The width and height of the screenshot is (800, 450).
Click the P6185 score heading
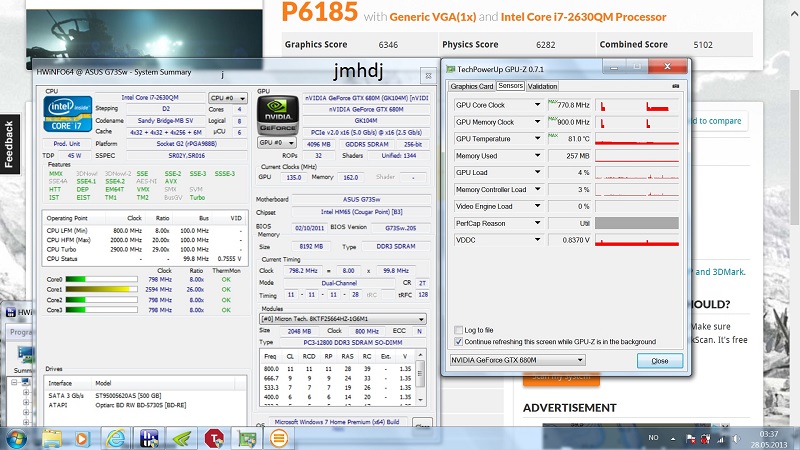pos(319,12)
